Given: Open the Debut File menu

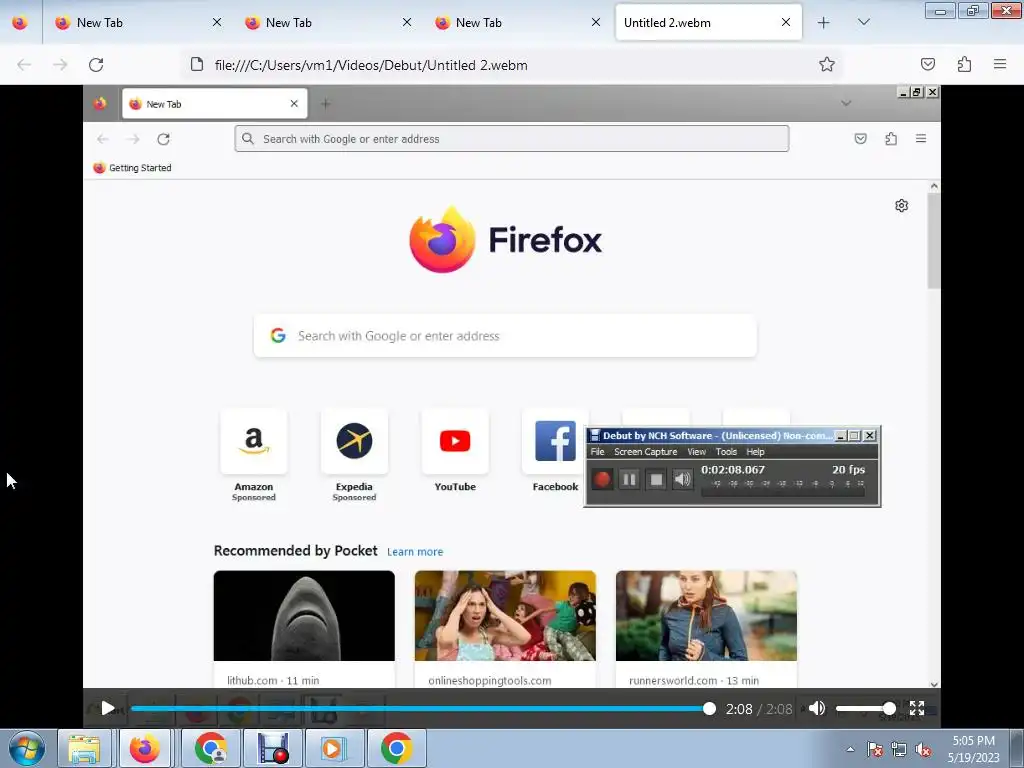Looking at the screenshot, I should click(597, 452).
